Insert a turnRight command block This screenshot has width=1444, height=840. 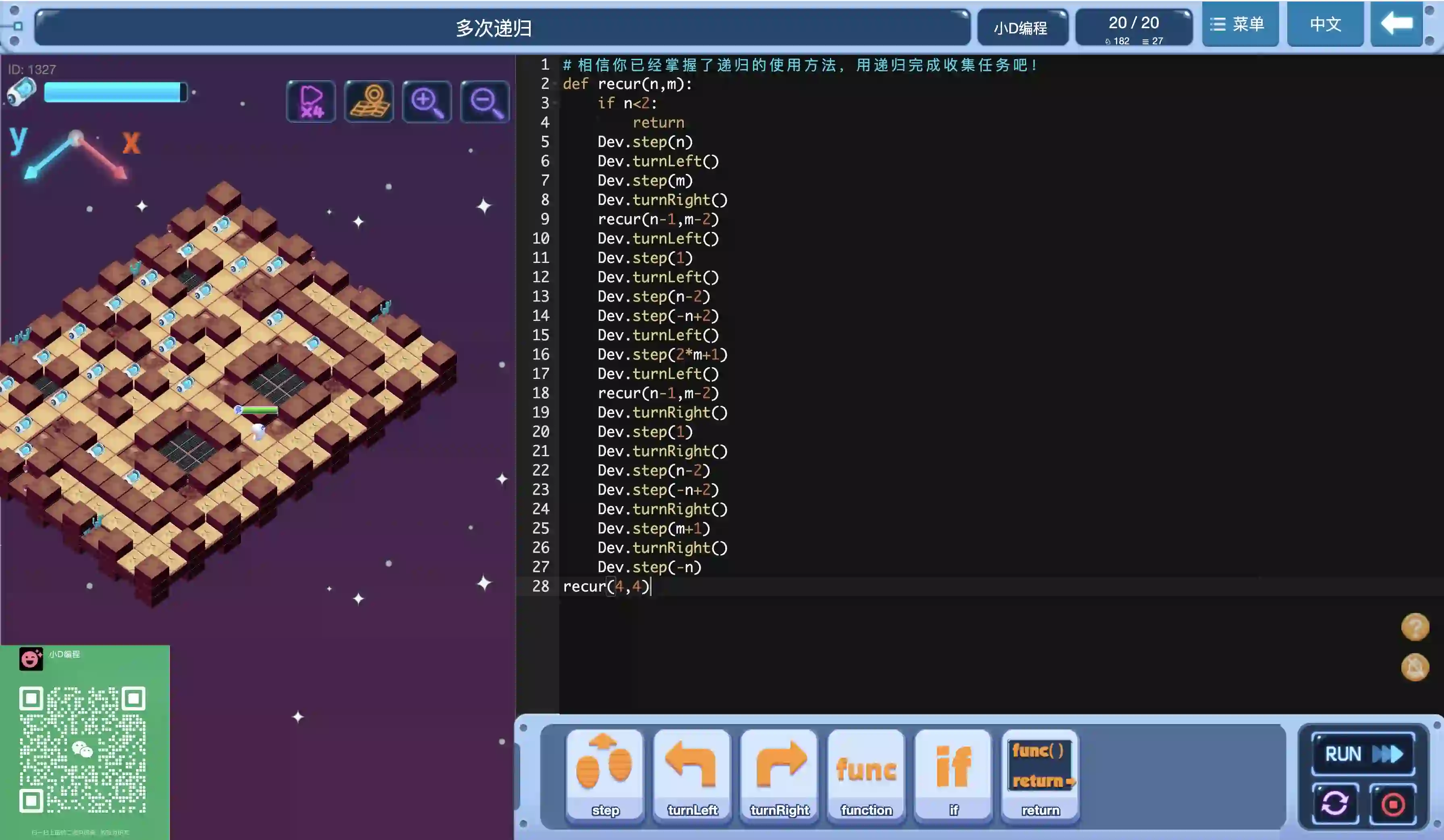[779, 775]
